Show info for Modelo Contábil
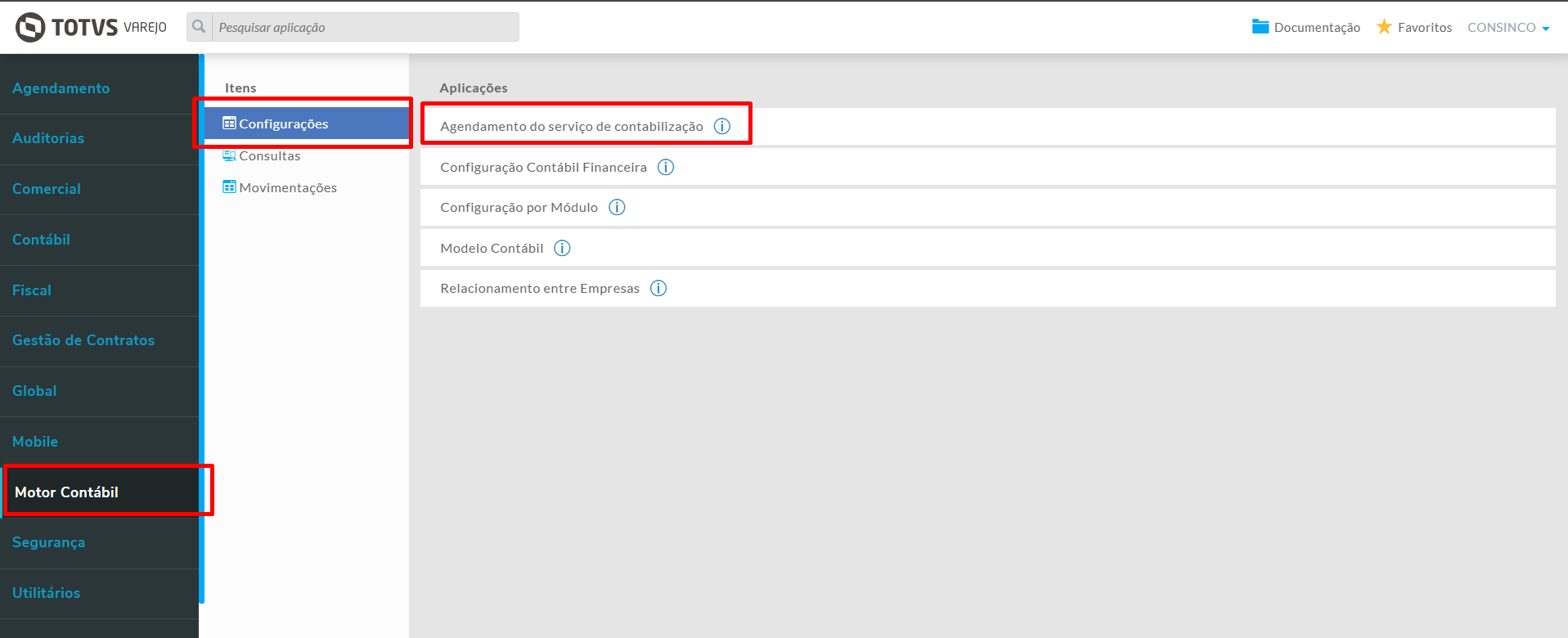The width and height of the screenshot is (1568, 638). pos(562,248)
